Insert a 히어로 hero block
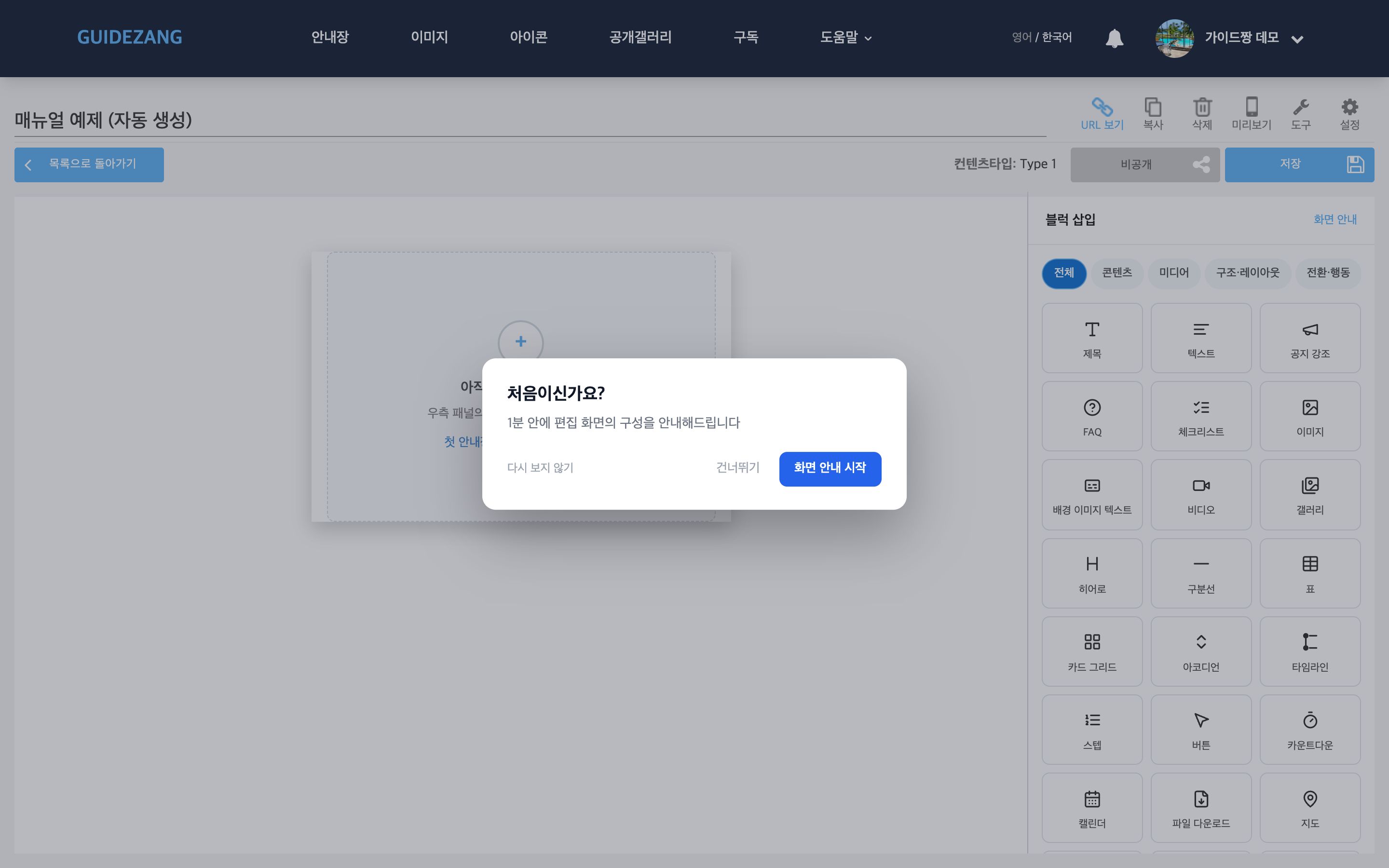The width and height of the screenshot is (1389, 868). pyautogui.click(x=1092, y=573)
